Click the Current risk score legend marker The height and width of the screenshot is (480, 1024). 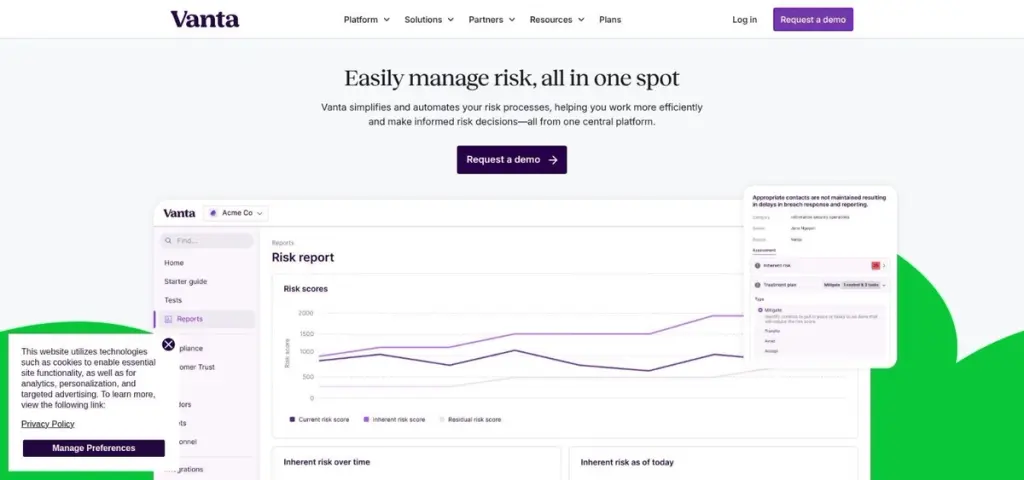(x=292, y=419)
